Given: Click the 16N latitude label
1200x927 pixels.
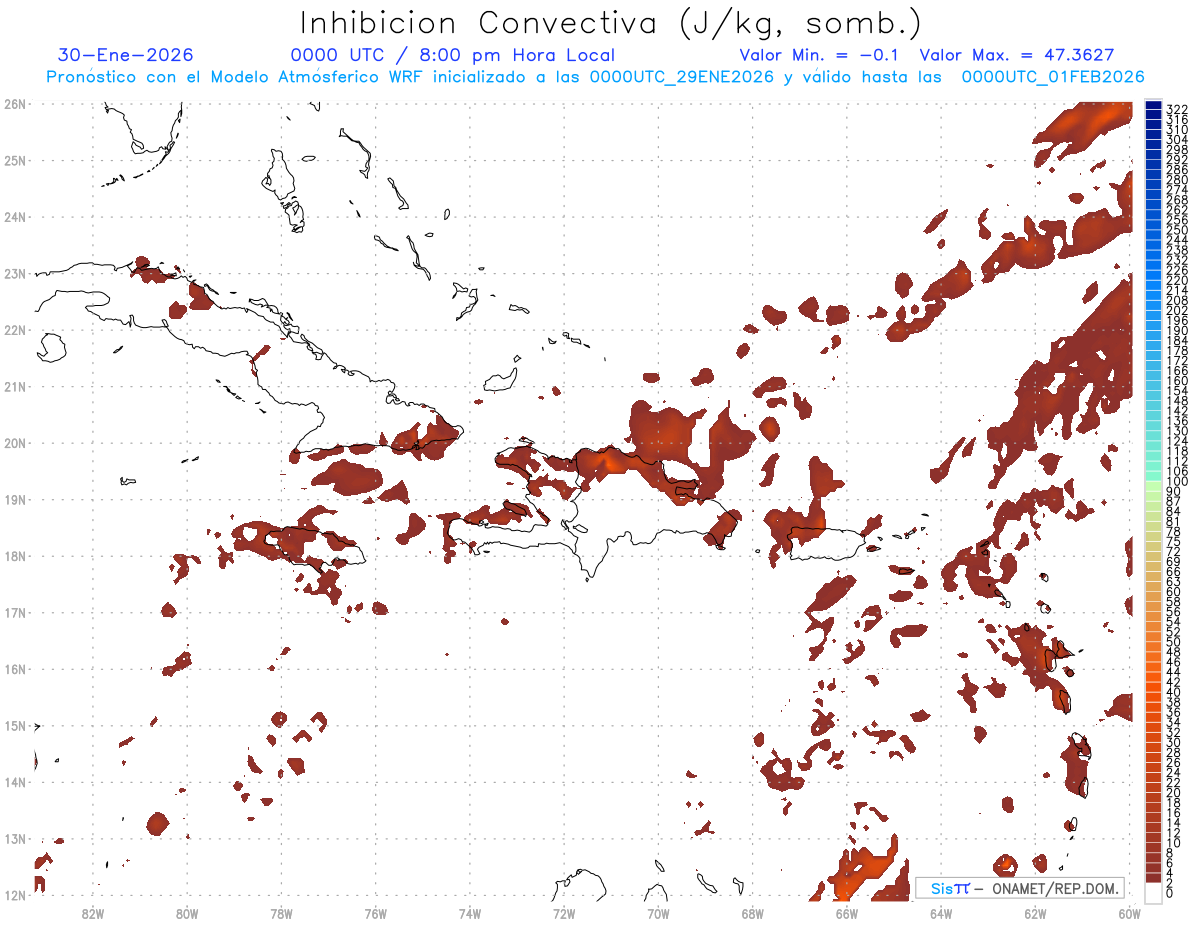Looking at the screenshot, I should click(15, 669).
